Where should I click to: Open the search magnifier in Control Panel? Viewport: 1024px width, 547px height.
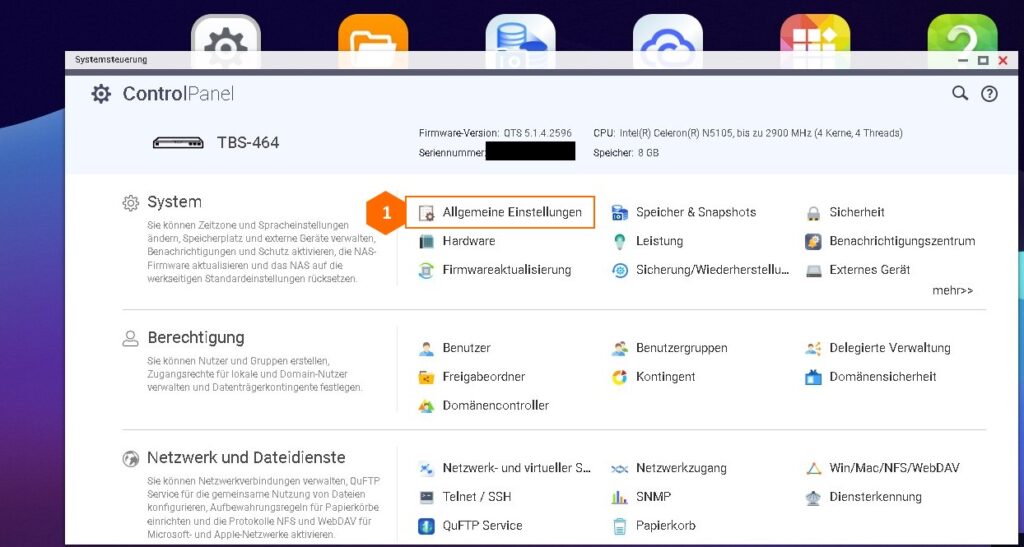pos(959,93)
